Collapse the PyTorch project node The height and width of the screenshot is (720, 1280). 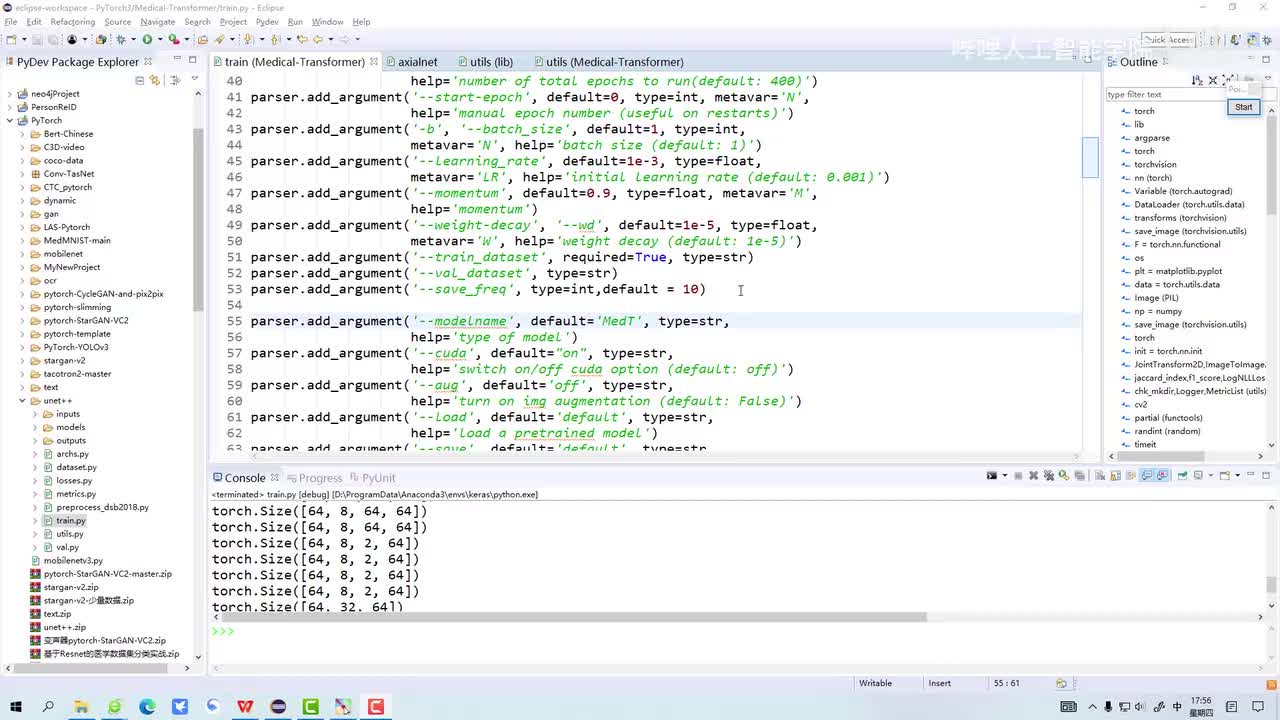click(10, 120)
